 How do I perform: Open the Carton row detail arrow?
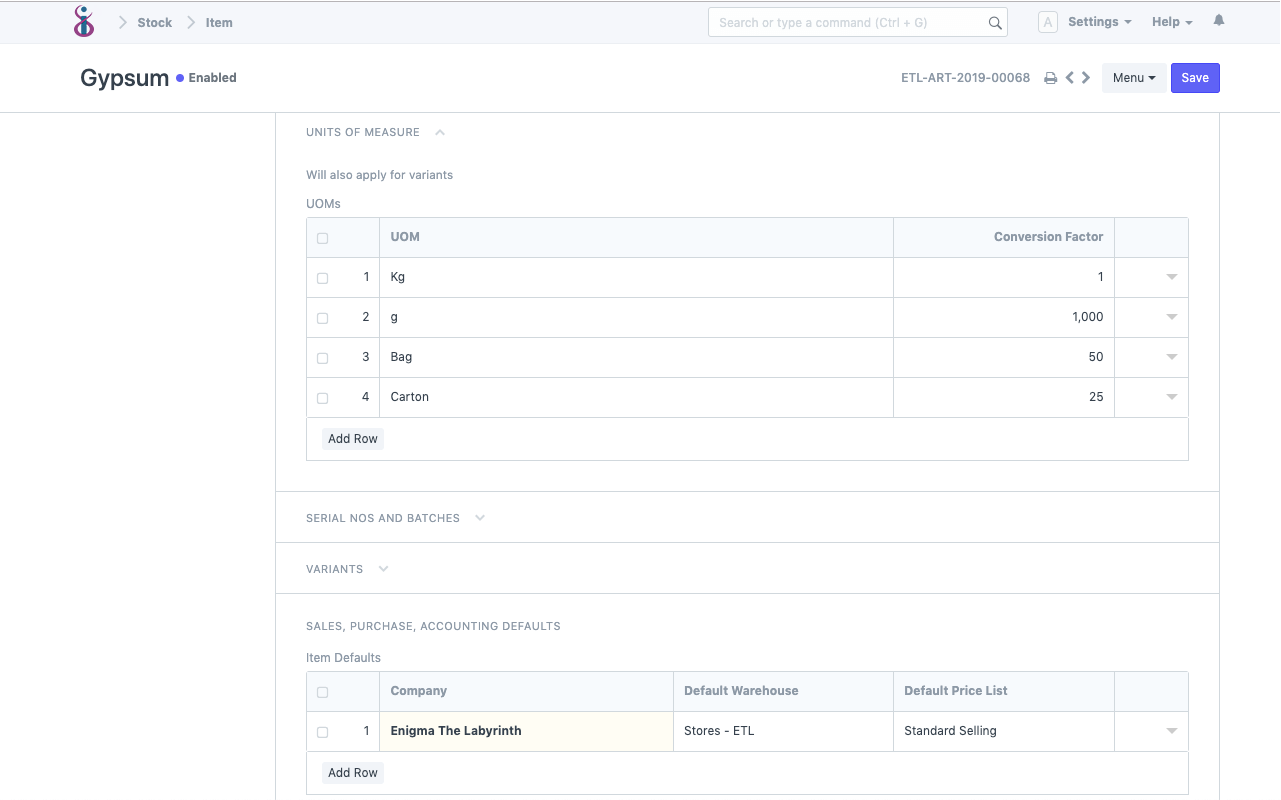(1170, 397)
